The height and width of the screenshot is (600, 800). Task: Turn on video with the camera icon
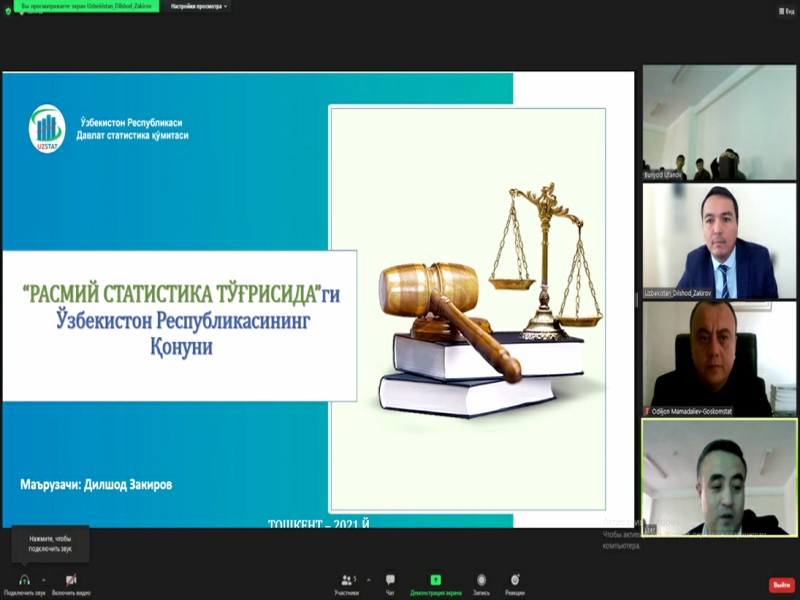point(71,580)
